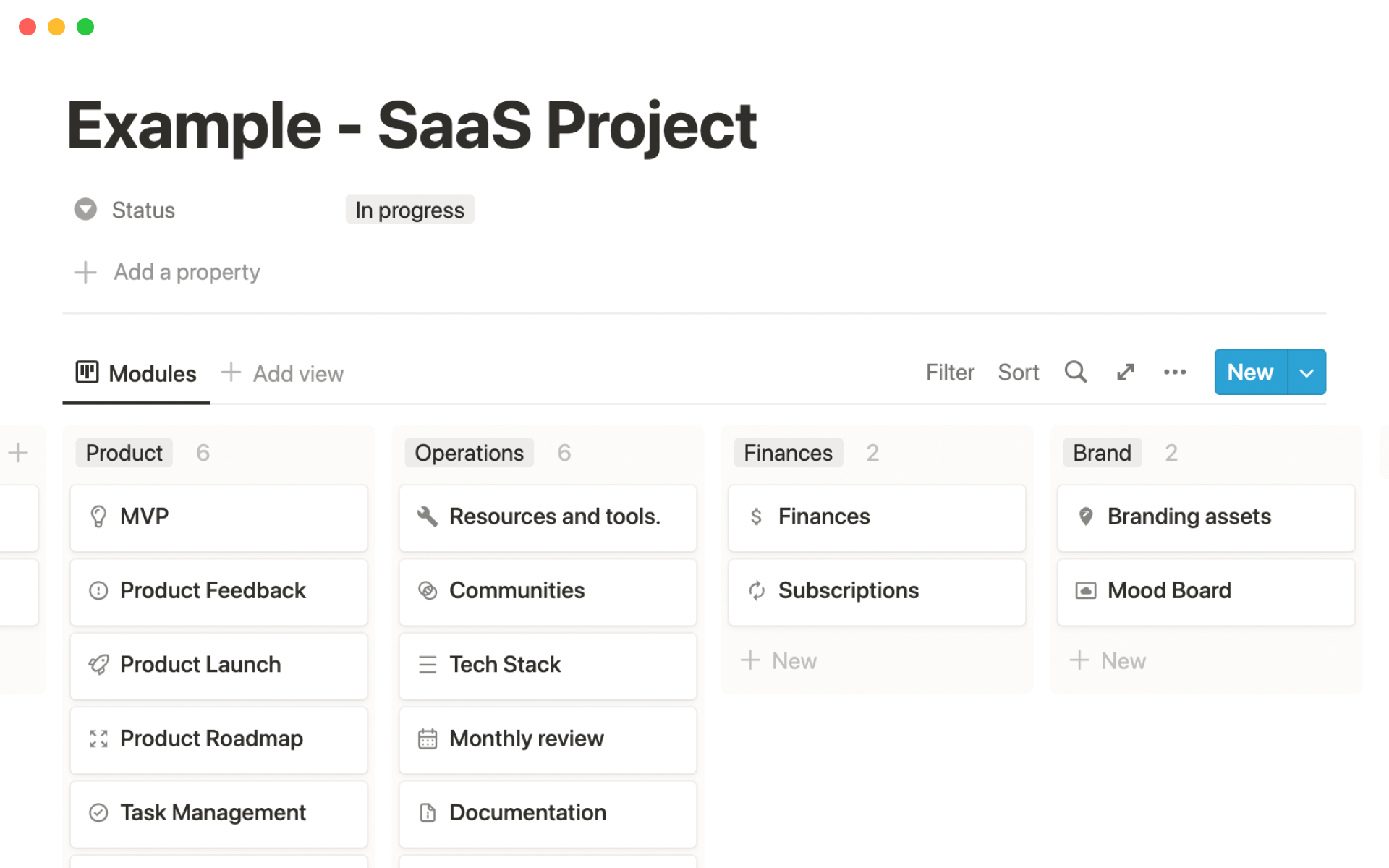Click the wrench icon on Resources card
The height and width of the screenshot is (868, 1389).
(428, 516)
